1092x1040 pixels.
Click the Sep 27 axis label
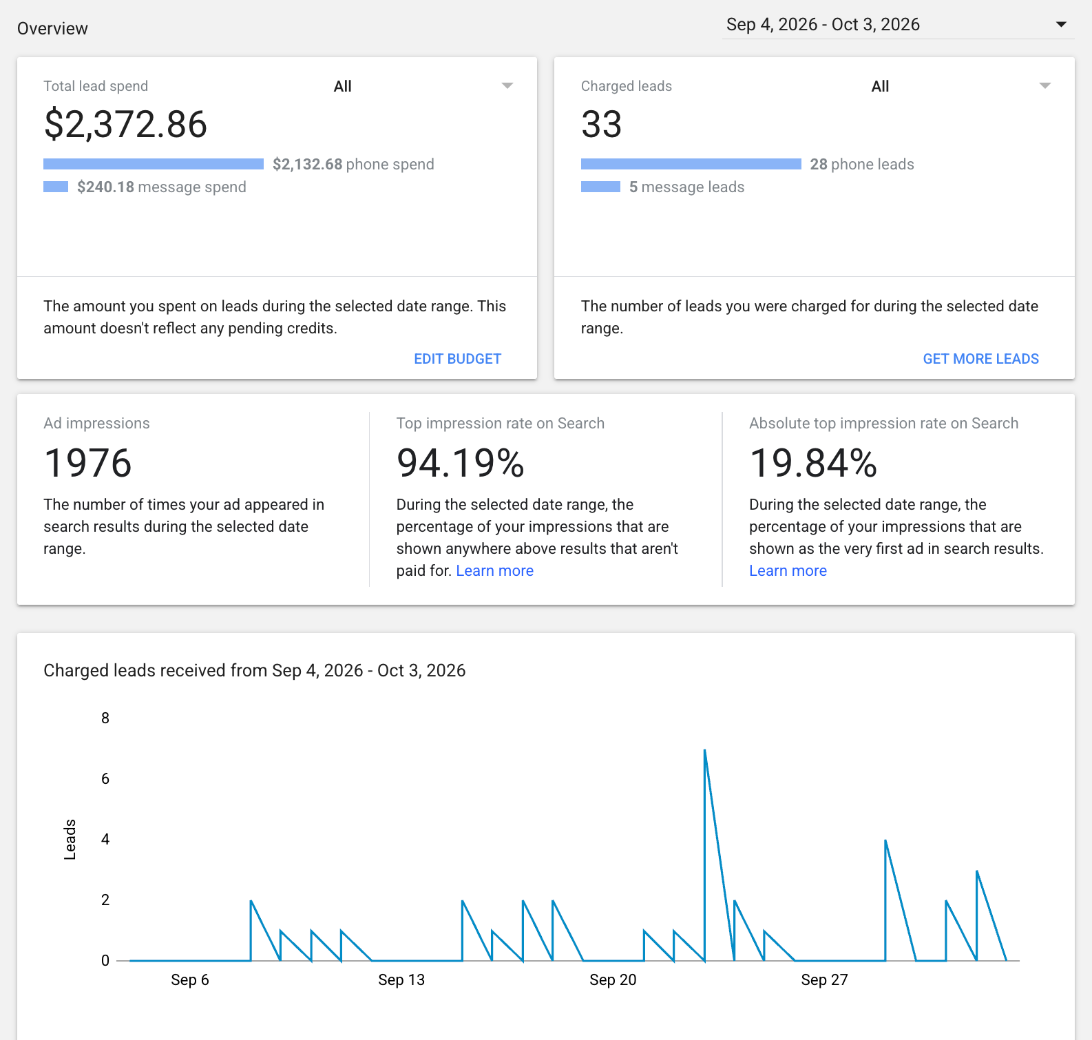click(x=825, y=979)
